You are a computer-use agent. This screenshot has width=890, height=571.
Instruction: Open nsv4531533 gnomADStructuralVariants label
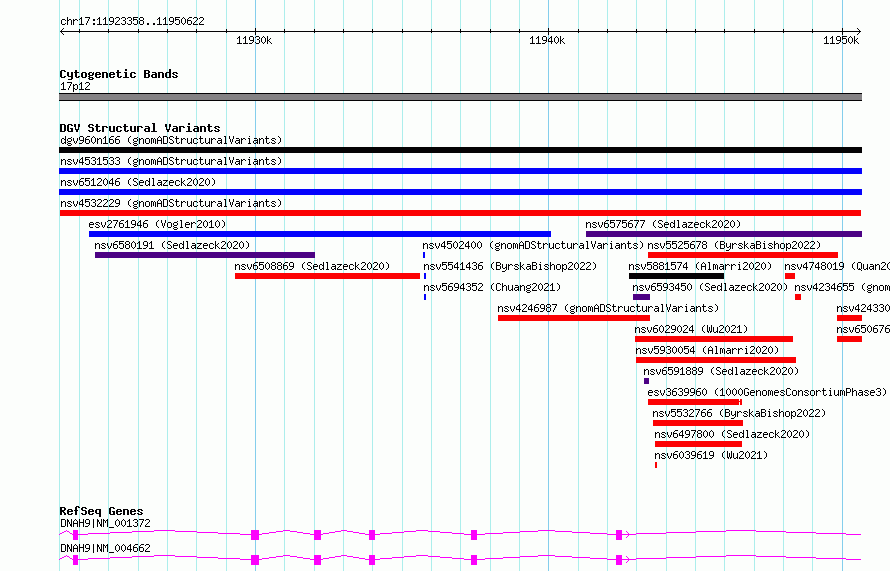[x=171, y=161]
